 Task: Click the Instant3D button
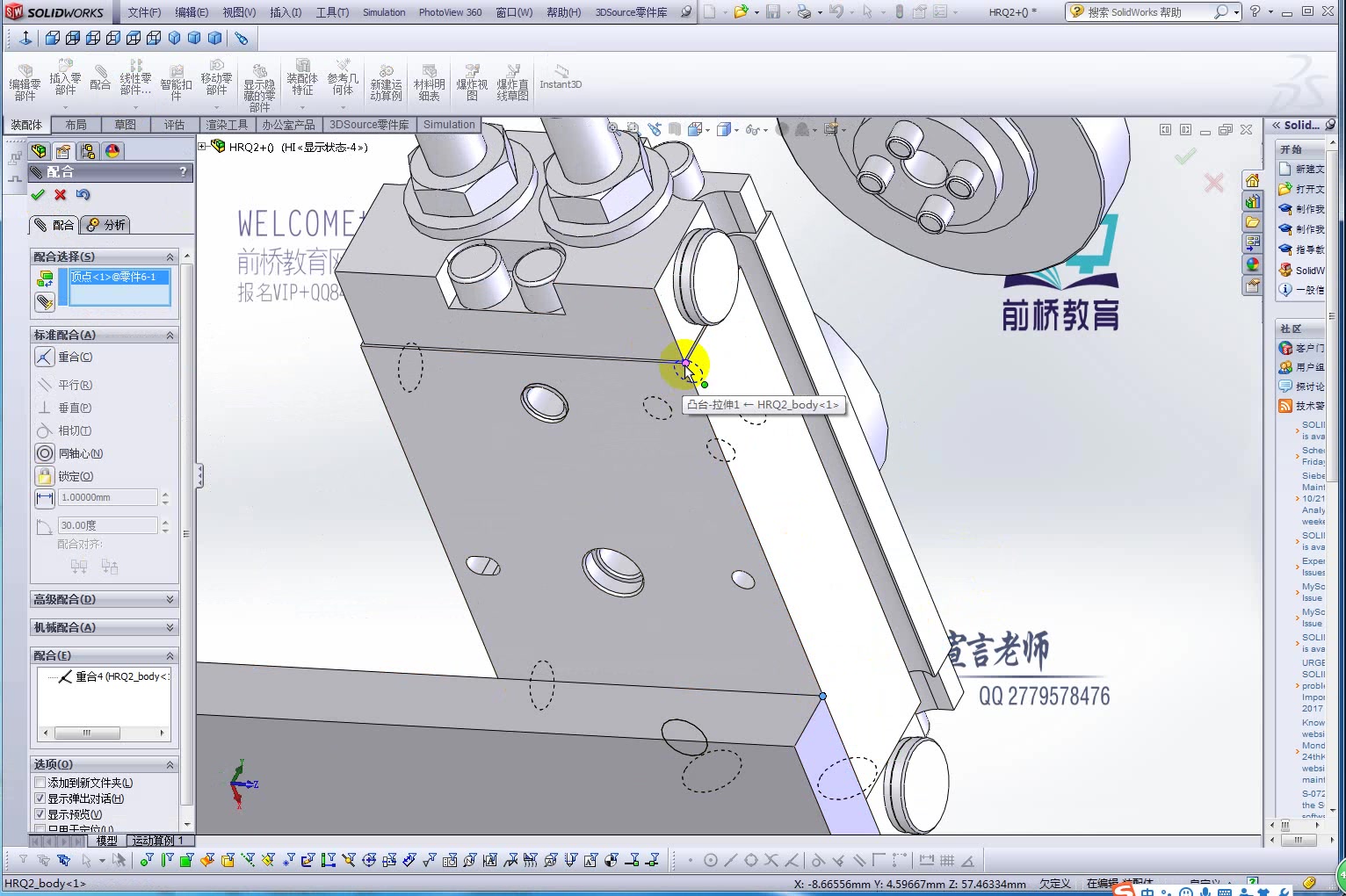(x=560, y=76)
